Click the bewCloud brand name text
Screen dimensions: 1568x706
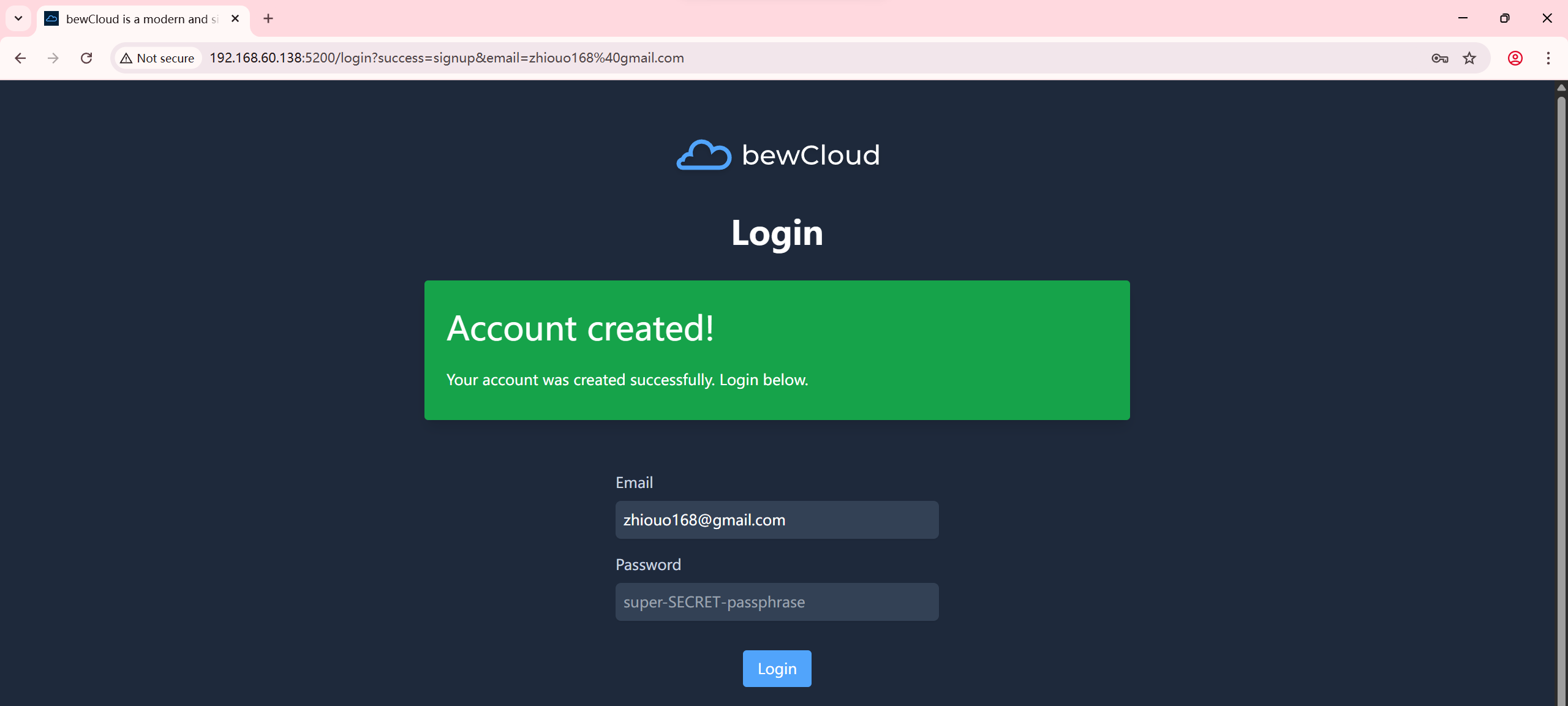point(811,155)
